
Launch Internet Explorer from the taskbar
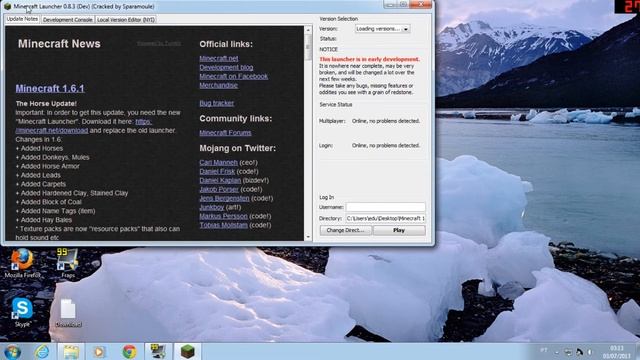[42, 351]
